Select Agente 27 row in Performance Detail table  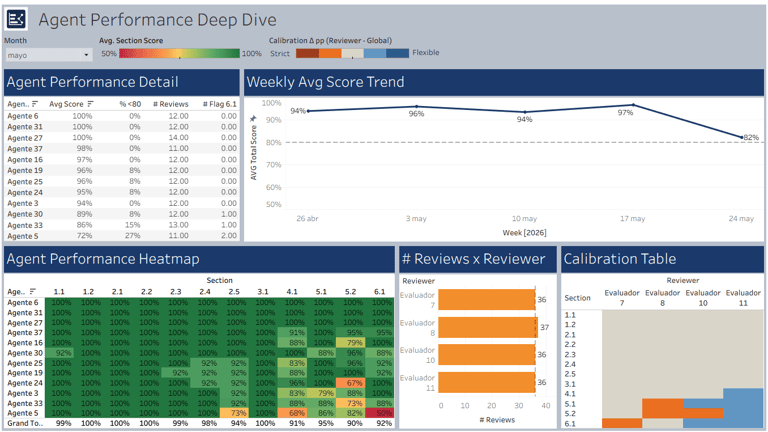point(122,138)
